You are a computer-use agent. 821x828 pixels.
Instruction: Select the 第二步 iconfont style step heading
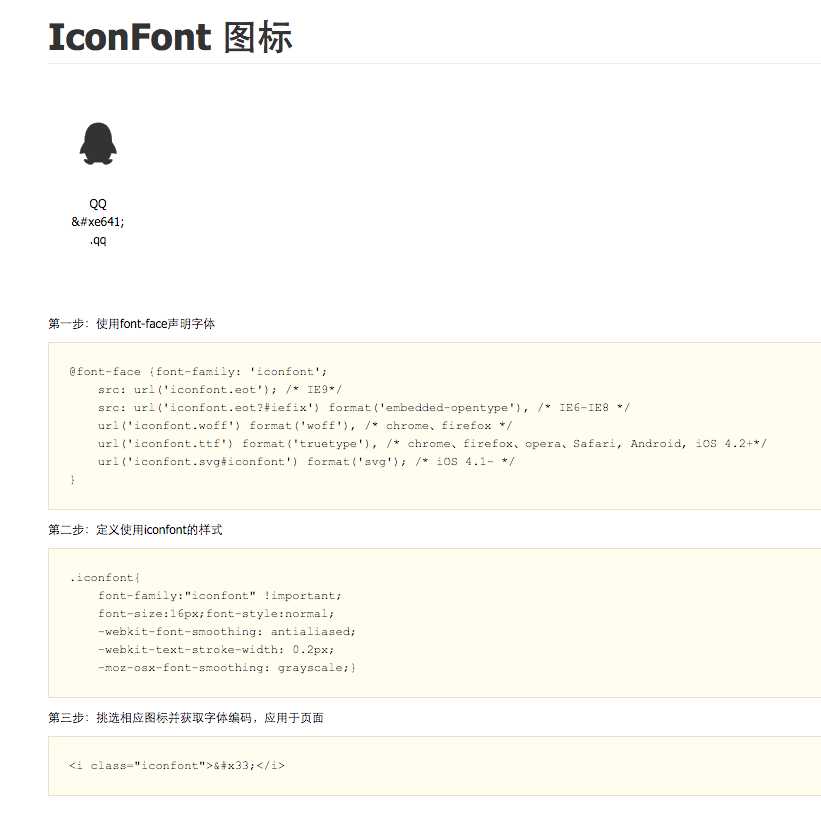point(135,530)
